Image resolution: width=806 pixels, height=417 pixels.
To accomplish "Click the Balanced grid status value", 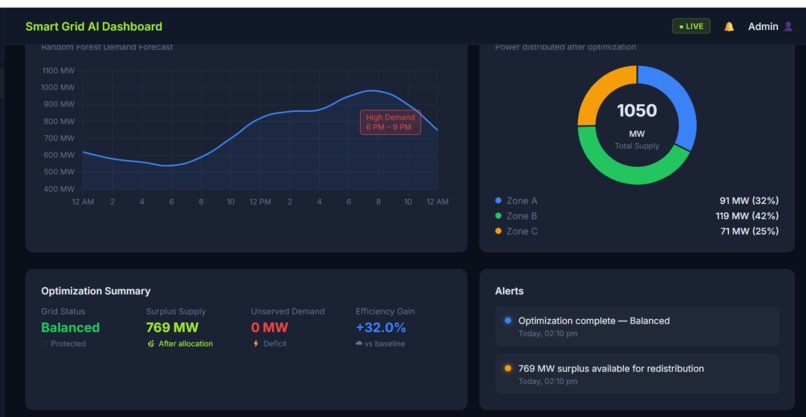I will (x=70, y=328).
